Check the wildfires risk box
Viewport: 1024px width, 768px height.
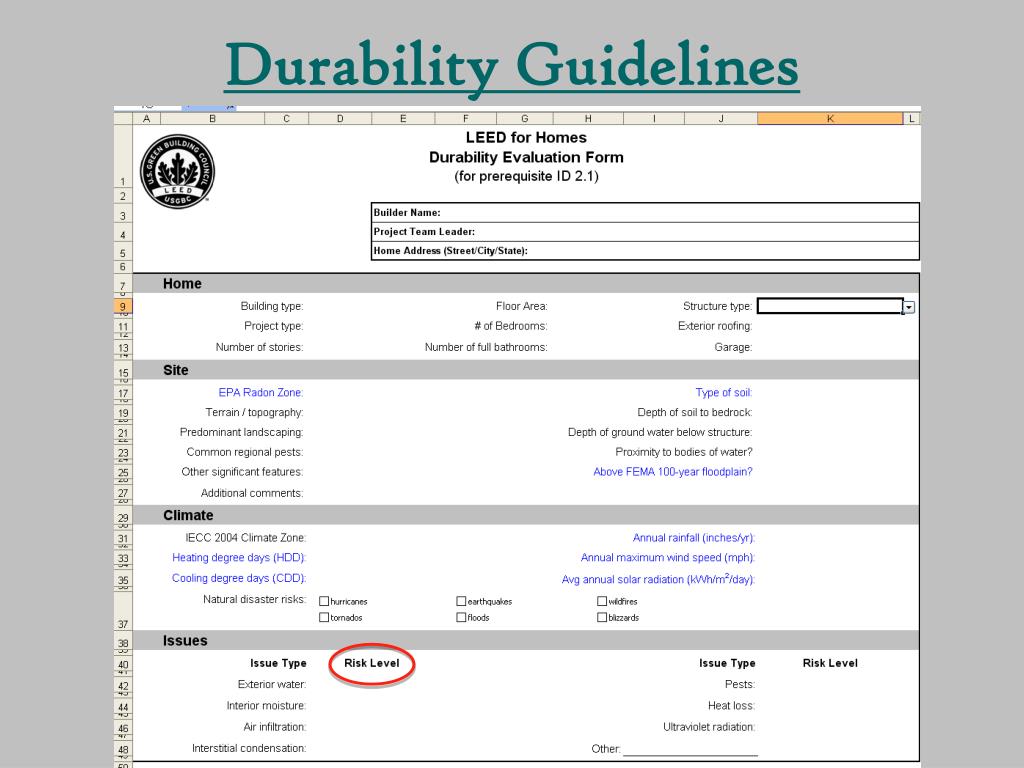tap(602, 601)
